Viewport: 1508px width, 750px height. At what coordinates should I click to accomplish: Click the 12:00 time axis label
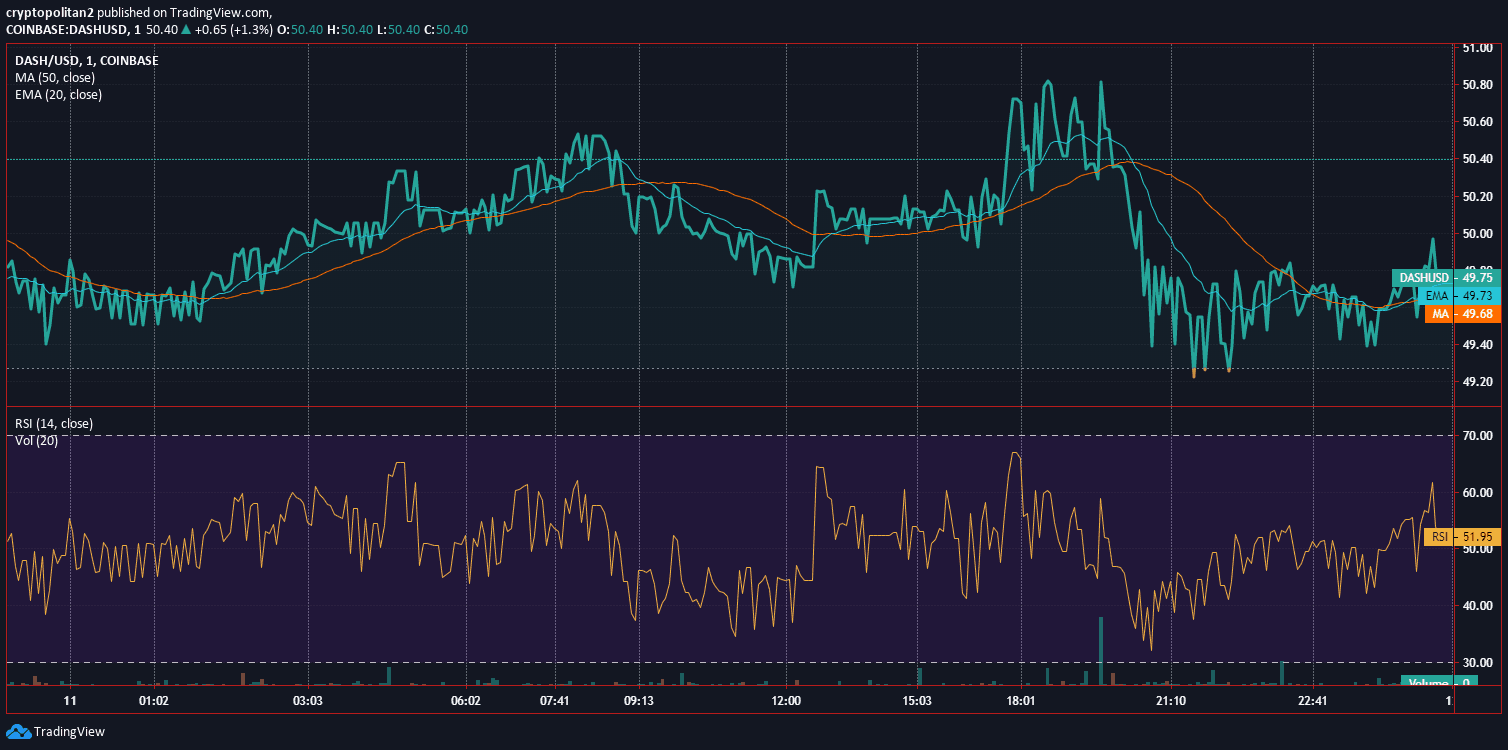787,701
